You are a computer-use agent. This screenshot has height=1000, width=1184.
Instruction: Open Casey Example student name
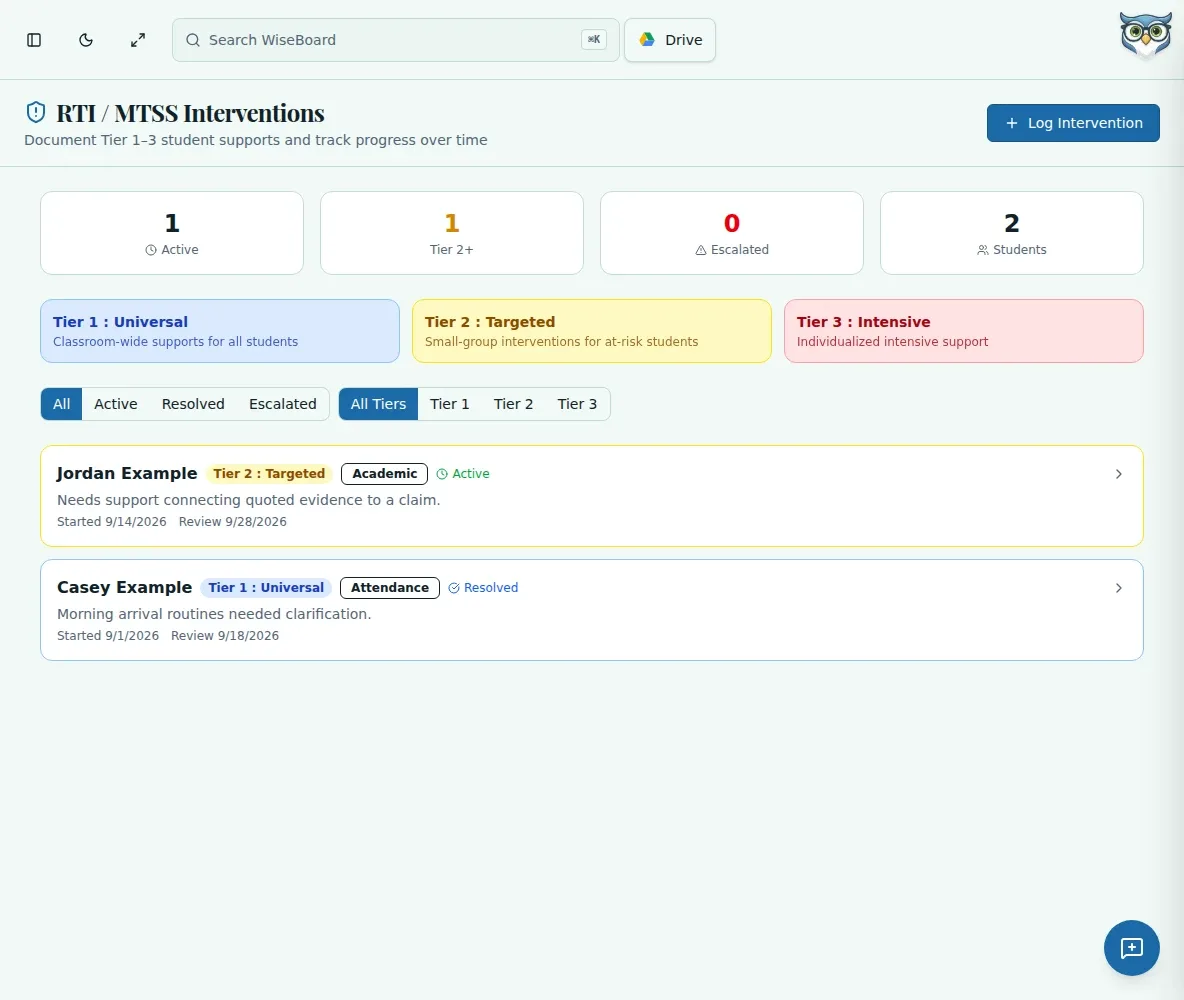125,588
